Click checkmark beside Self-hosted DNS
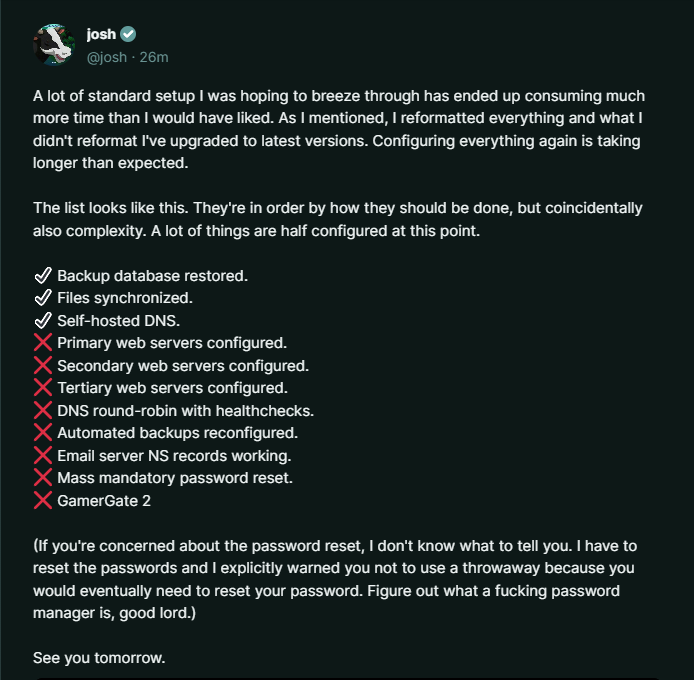Screen dimensions: 694x680 coord(43,321)
